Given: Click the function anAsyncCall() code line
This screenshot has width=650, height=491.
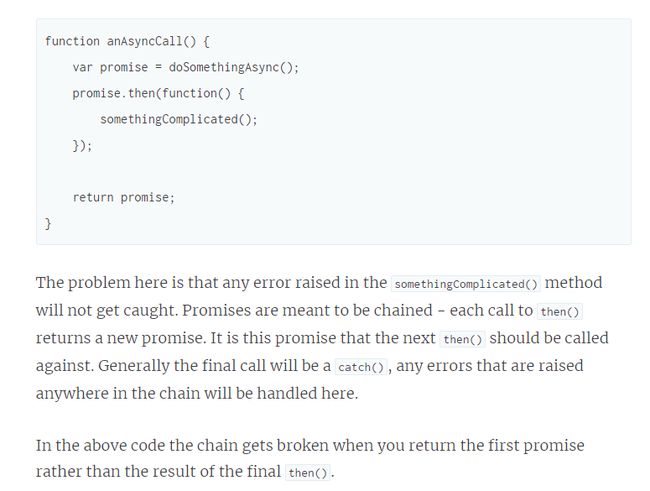Looking at the screenshot, I should point(127,41).
